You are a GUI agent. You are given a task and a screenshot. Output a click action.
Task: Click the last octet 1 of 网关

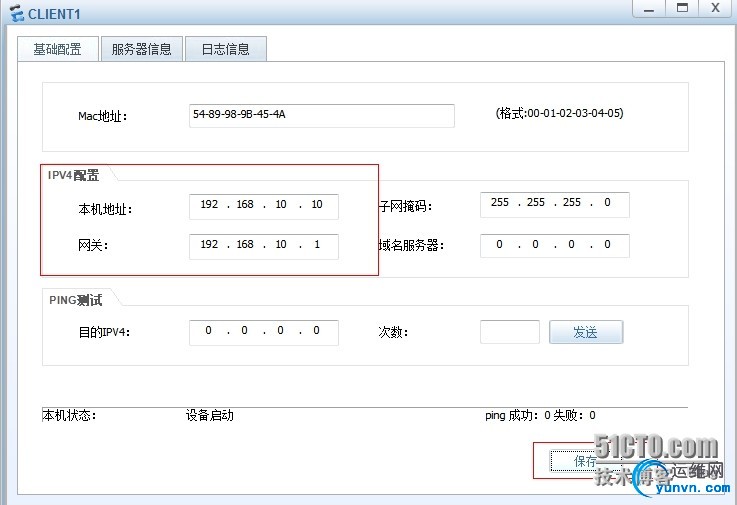pos(317,245)
